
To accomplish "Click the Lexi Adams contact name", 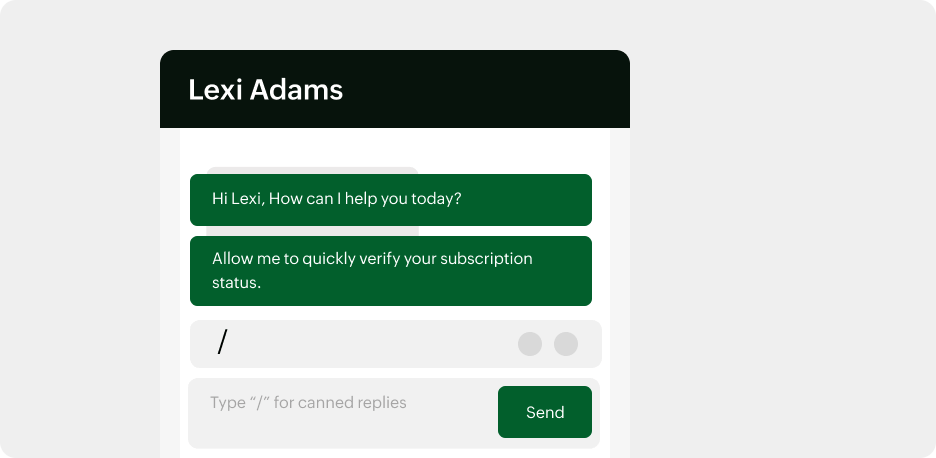I will tap(265, 90).
